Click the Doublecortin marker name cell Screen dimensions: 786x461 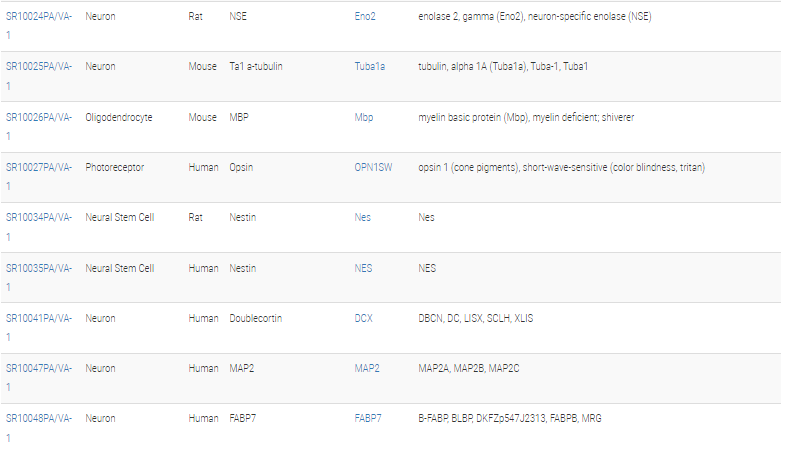point(255,318)
